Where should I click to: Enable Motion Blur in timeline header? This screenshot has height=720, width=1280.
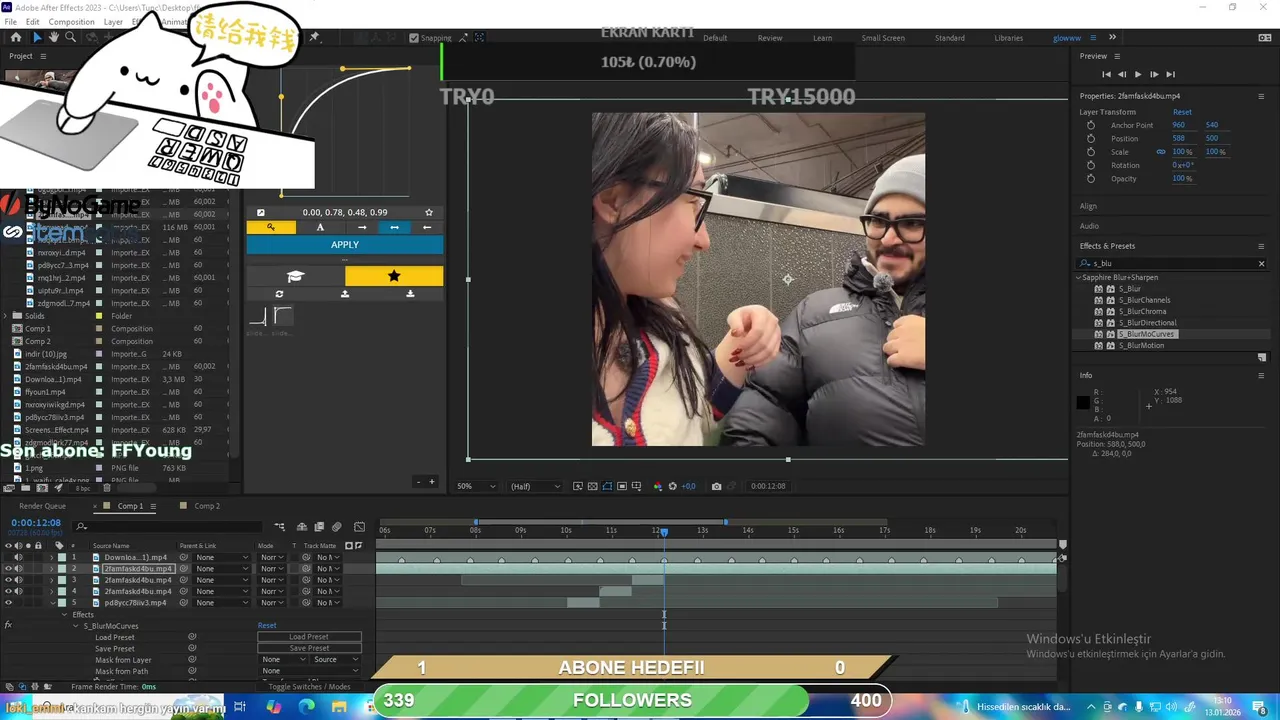[x=337, y=527]
